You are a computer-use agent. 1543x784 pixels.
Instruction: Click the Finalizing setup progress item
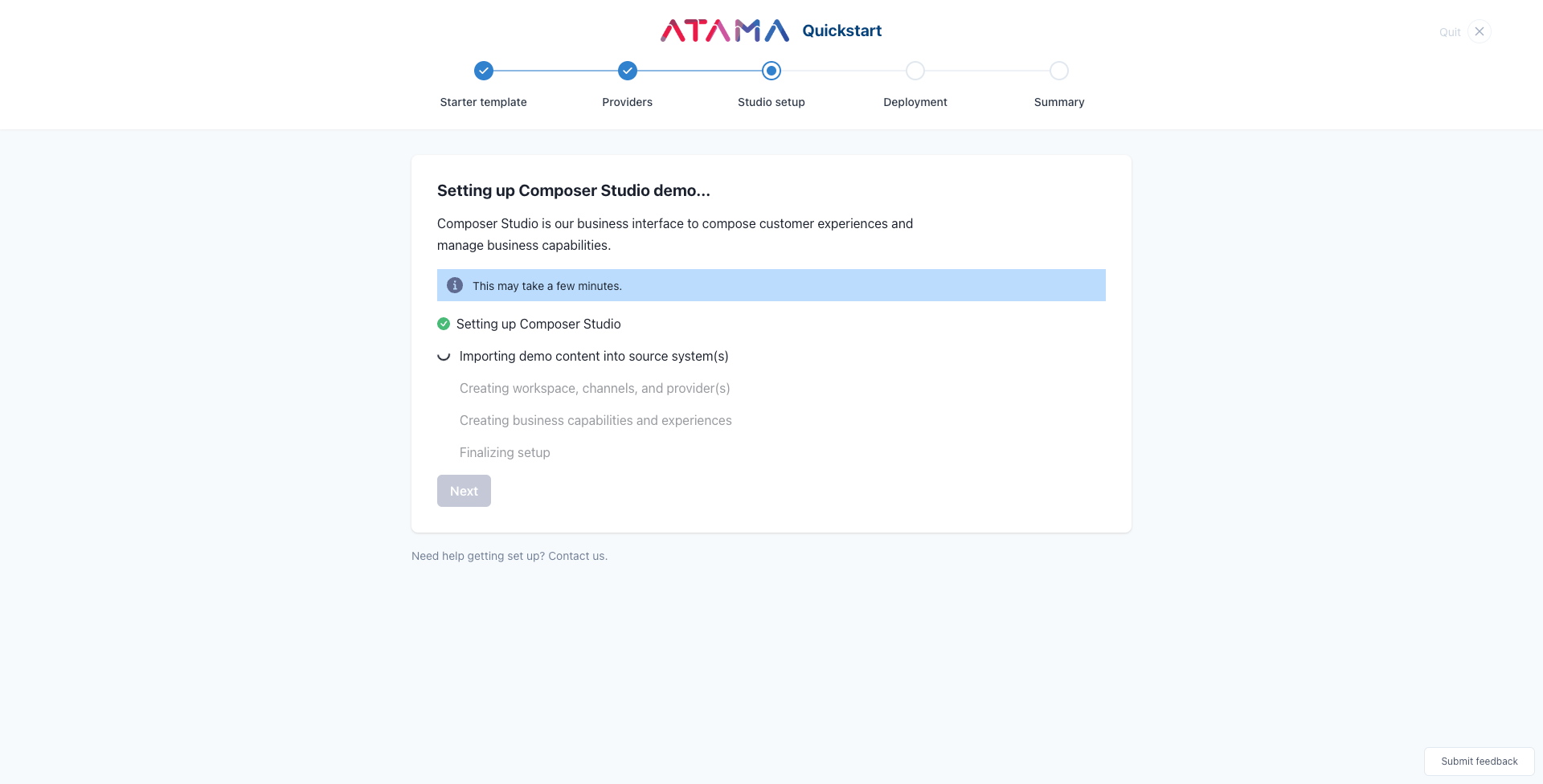pos(505,452)
